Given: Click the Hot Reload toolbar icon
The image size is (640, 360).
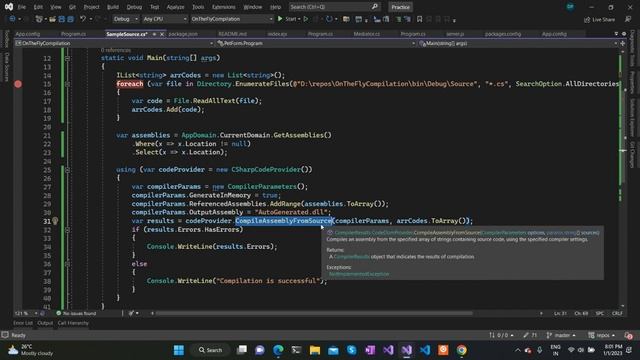Looking at the screenshot, I should (329, 19).
